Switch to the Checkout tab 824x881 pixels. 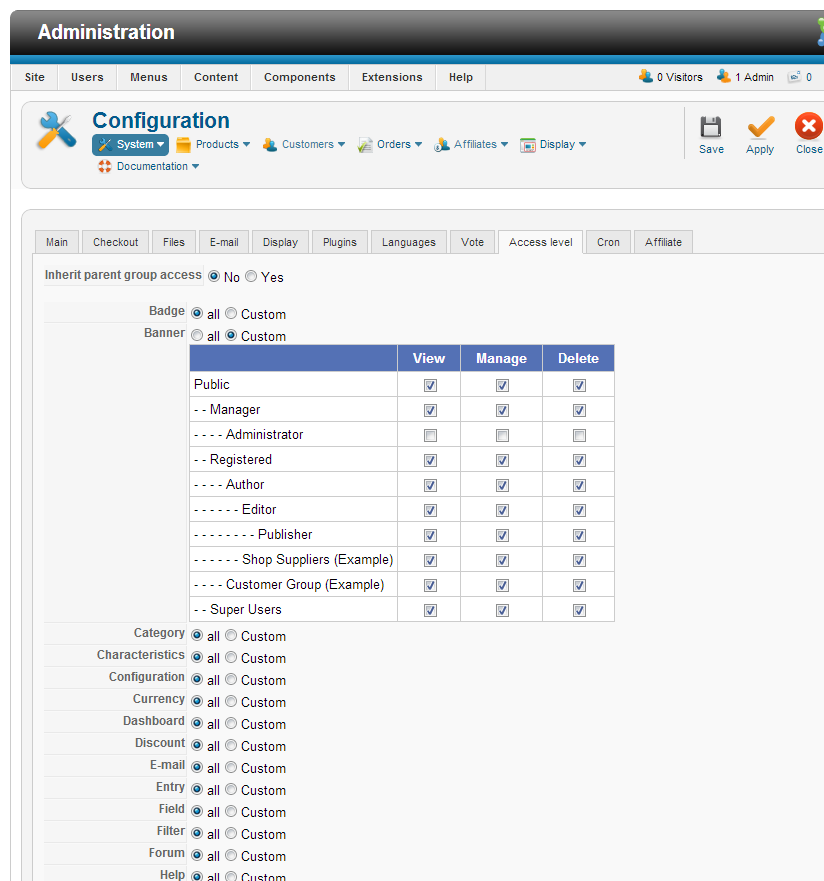(x=115, y=242)
